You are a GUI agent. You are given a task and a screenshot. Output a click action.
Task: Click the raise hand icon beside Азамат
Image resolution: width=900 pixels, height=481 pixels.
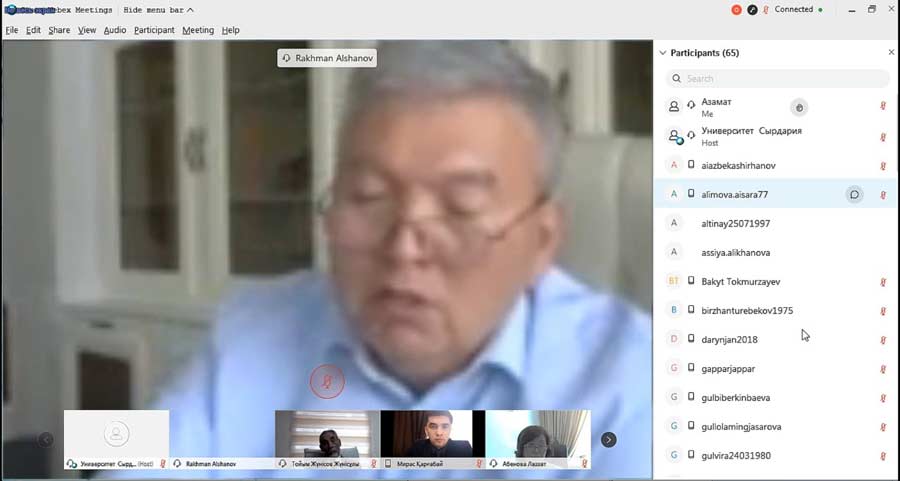798,107
